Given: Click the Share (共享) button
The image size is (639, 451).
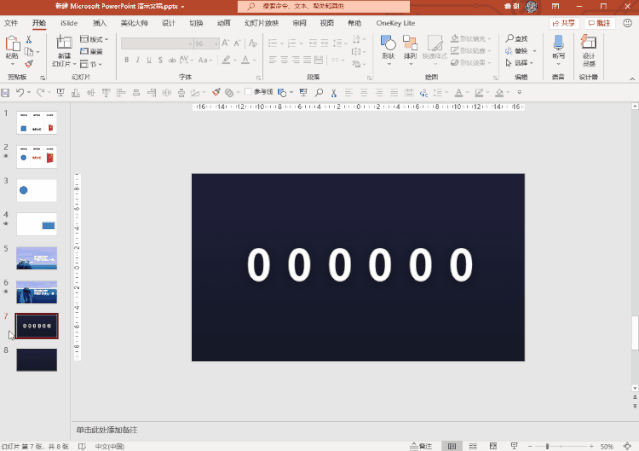Looking at the screenshot, I should (564, 23).
